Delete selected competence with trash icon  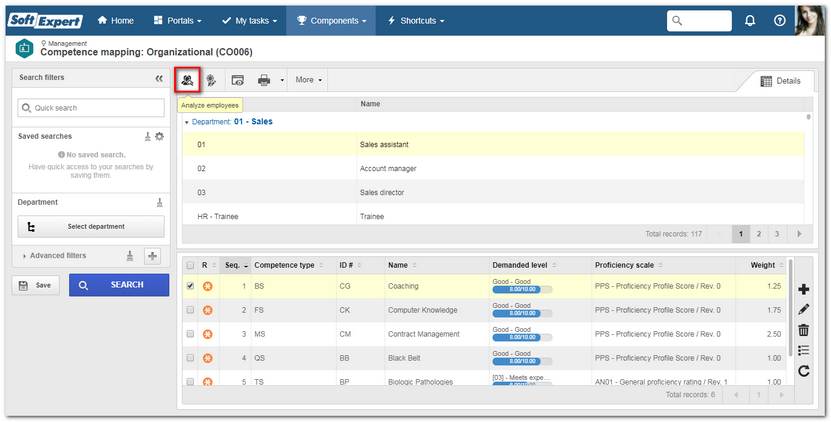point(803,330)
